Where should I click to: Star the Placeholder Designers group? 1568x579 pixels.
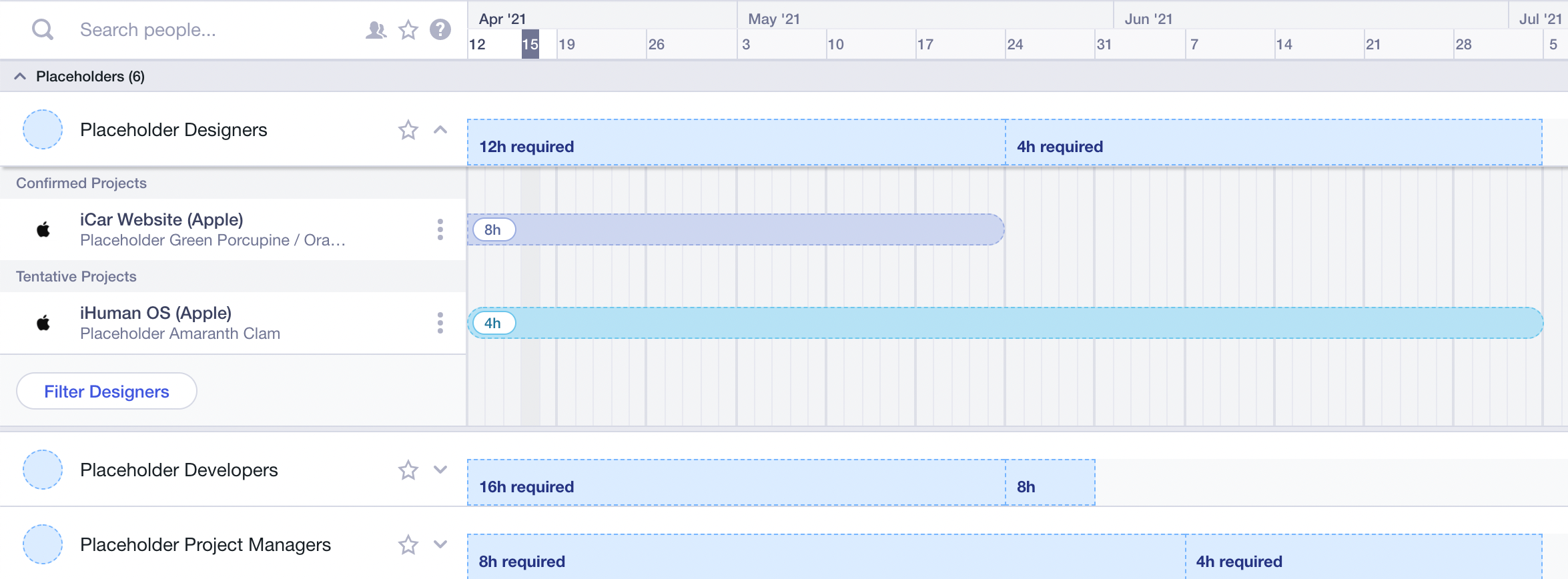coord(408,130)
